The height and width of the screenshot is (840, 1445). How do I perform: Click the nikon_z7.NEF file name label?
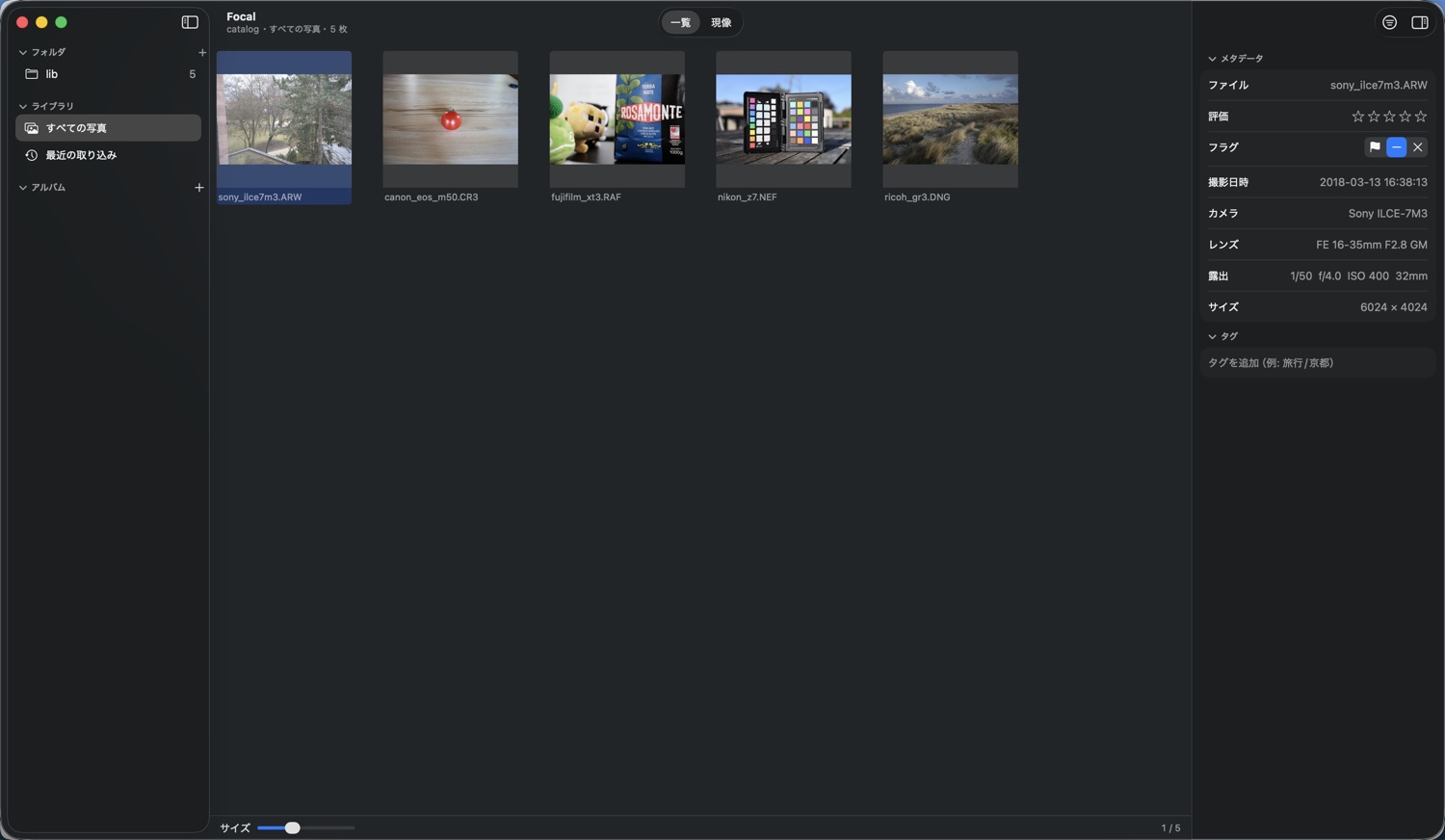pos(747,197)
